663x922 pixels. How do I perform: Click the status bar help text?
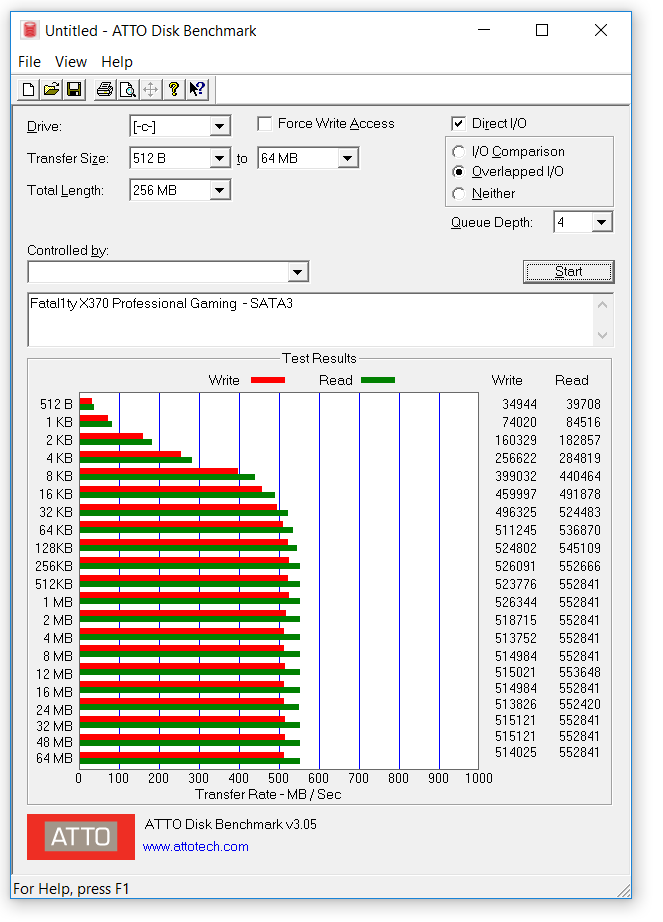click(x=71, y=888)
